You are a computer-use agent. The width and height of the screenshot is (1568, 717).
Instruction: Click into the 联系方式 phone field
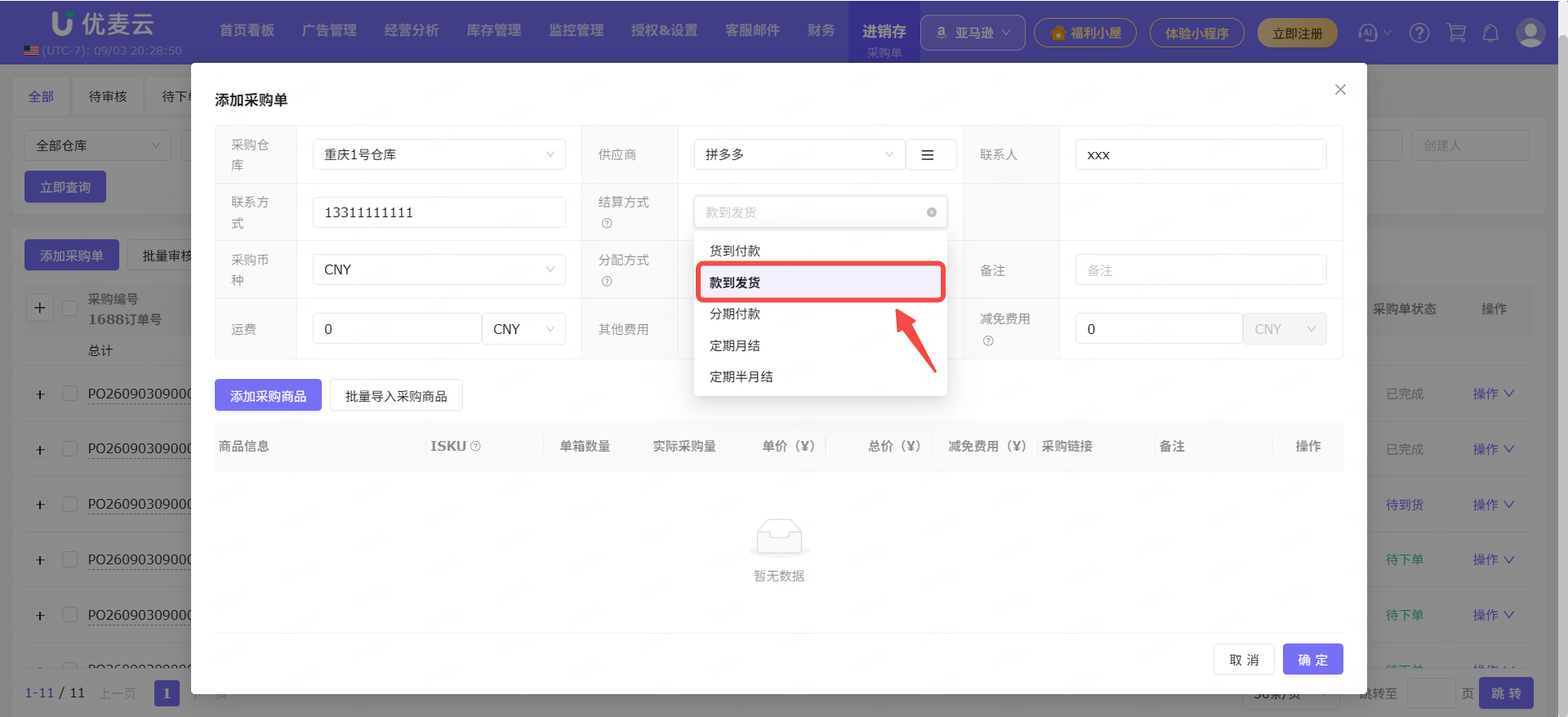439,212
